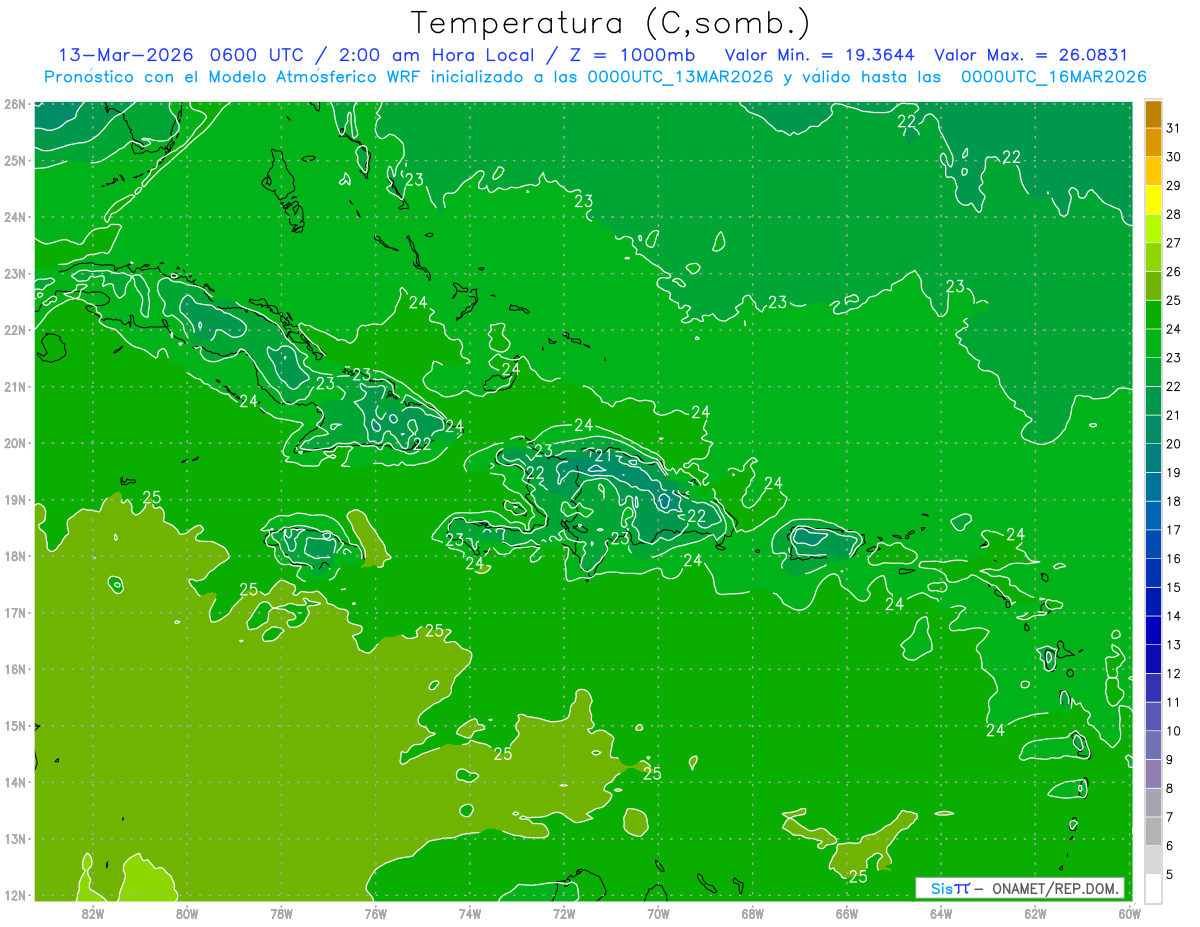
Task: Click the '14N' latitude axis label
Action: (x=15, y=782)
